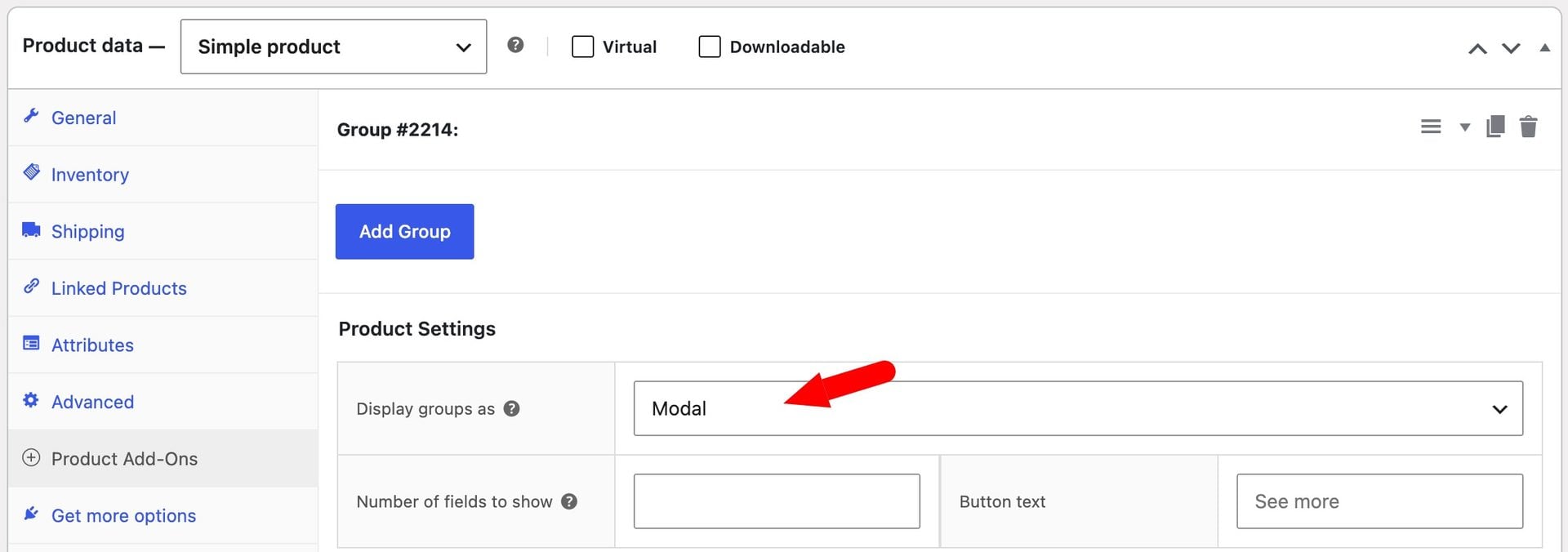The height and width of the screenshot is (552, 1568).
Task: Click help icon beside Number of fields
Action: [569, 501]
